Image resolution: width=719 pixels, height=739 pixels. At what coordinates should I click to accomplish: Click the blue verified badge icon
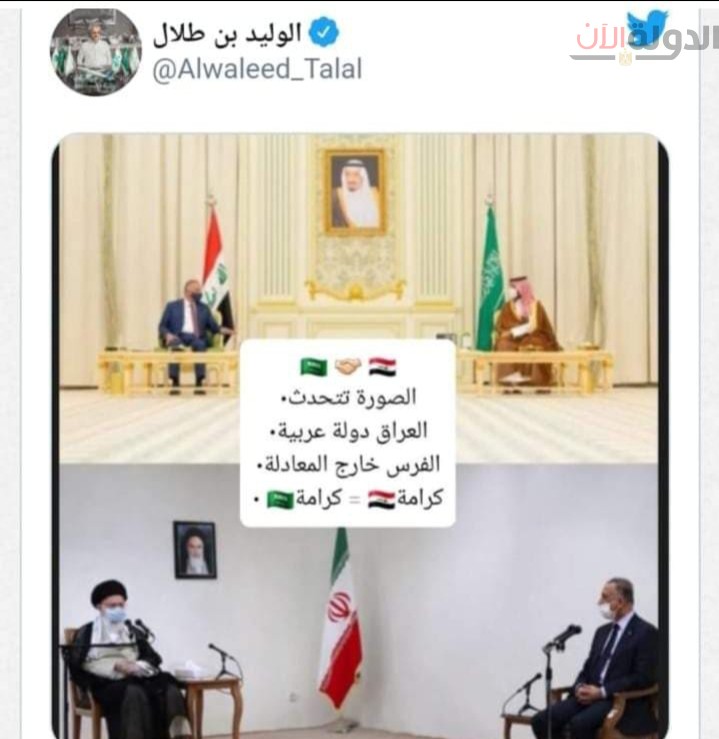pos(324,33)
